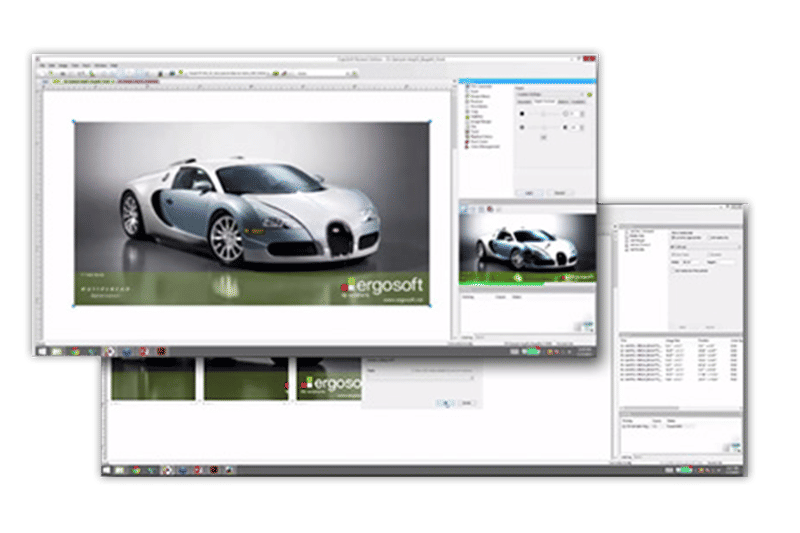This screenshot has height=533, width=800.
Task: Open the combo box in back window dialog
Action: 421,378
